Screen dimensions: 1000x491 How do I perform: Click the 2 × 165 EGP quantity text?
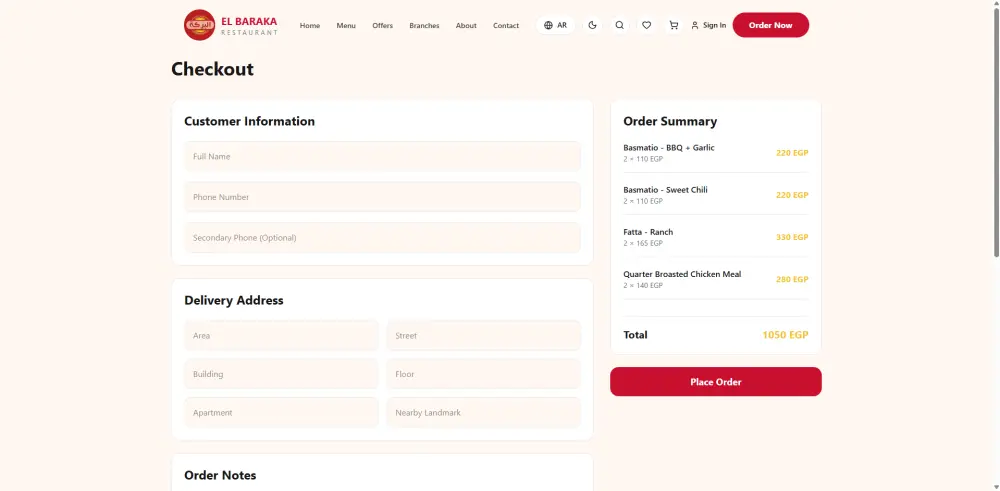643,244
